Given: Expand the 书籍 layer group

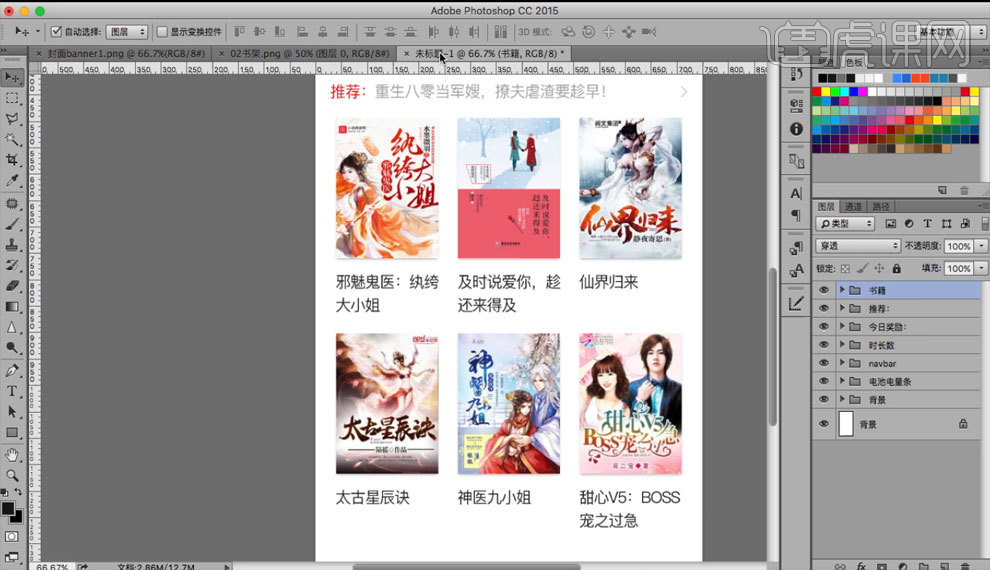Looking at the screenshot, I should click(842, 290).
